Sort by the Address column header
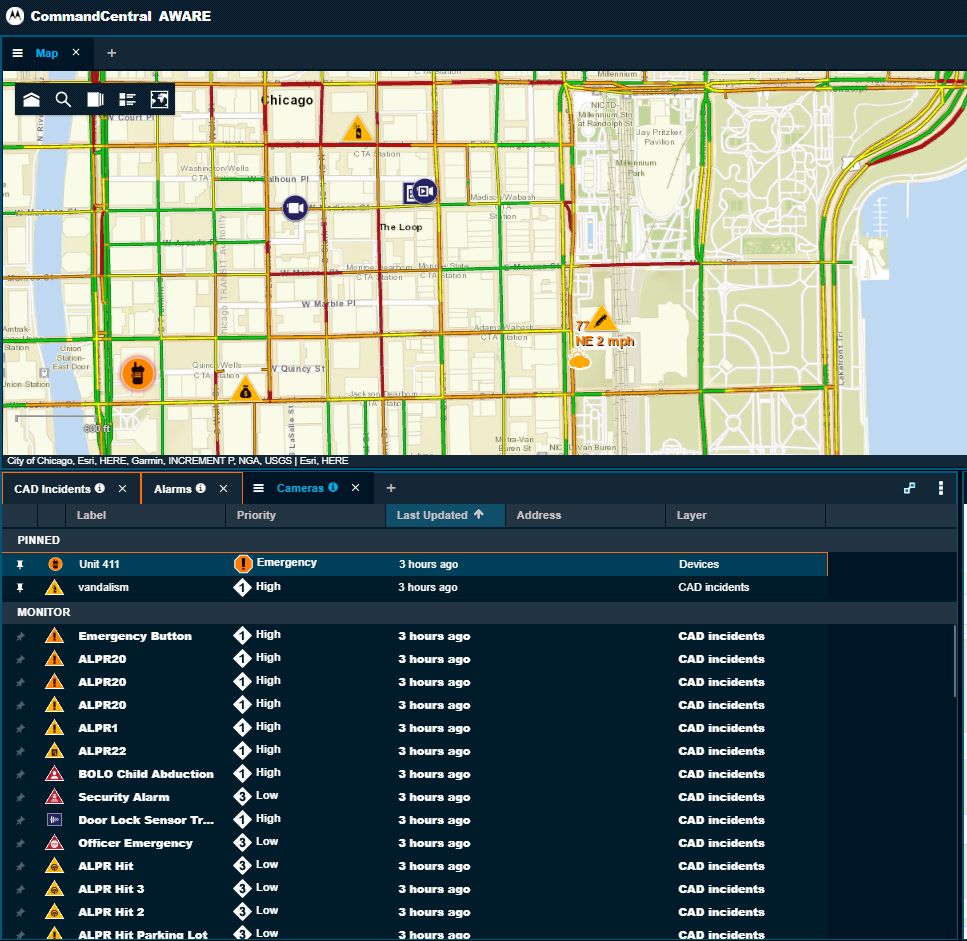 point(585,515)
